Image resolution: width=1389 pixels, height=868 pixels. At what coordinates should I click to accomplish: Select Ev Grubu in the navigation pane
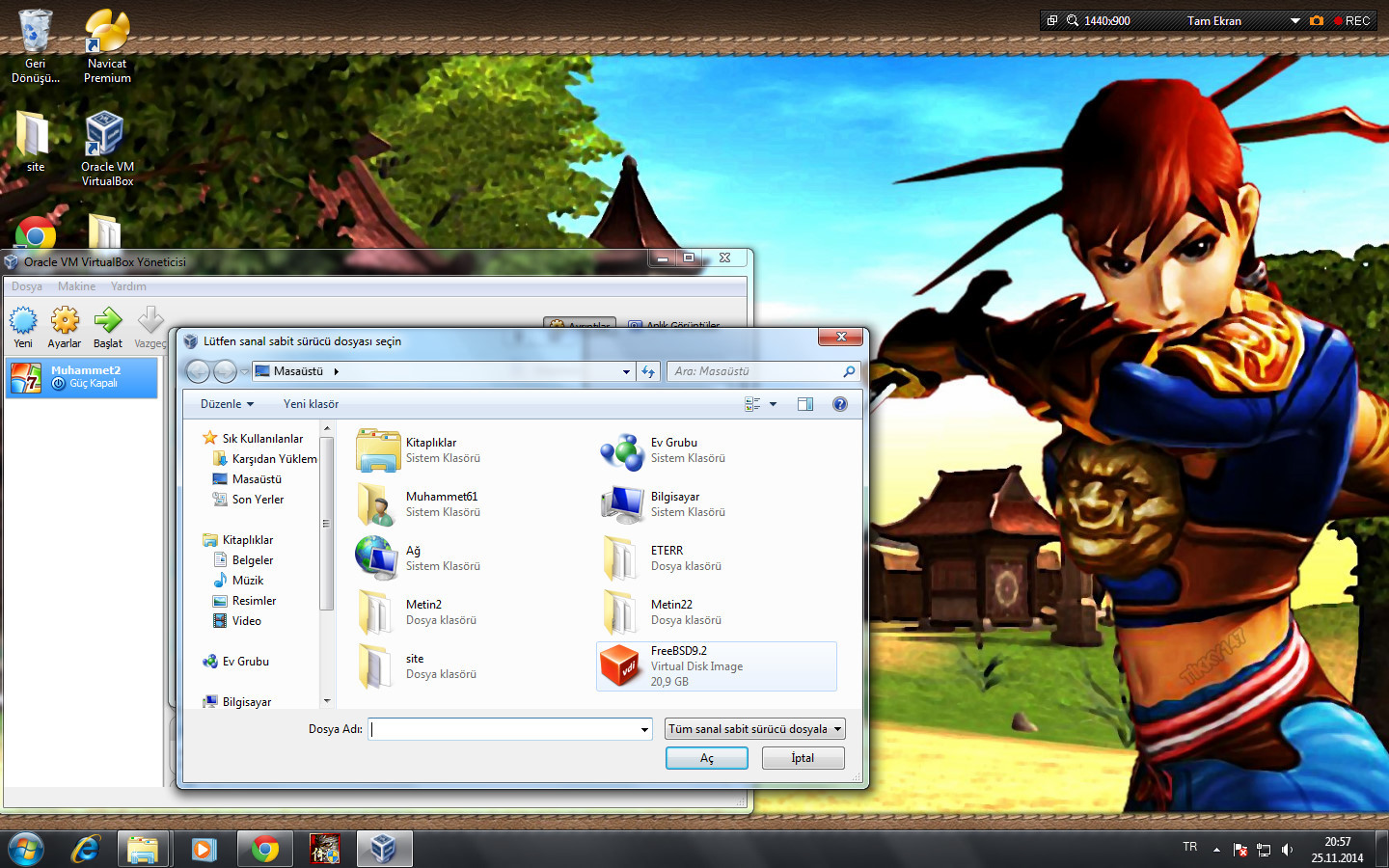tap(236, 662)
